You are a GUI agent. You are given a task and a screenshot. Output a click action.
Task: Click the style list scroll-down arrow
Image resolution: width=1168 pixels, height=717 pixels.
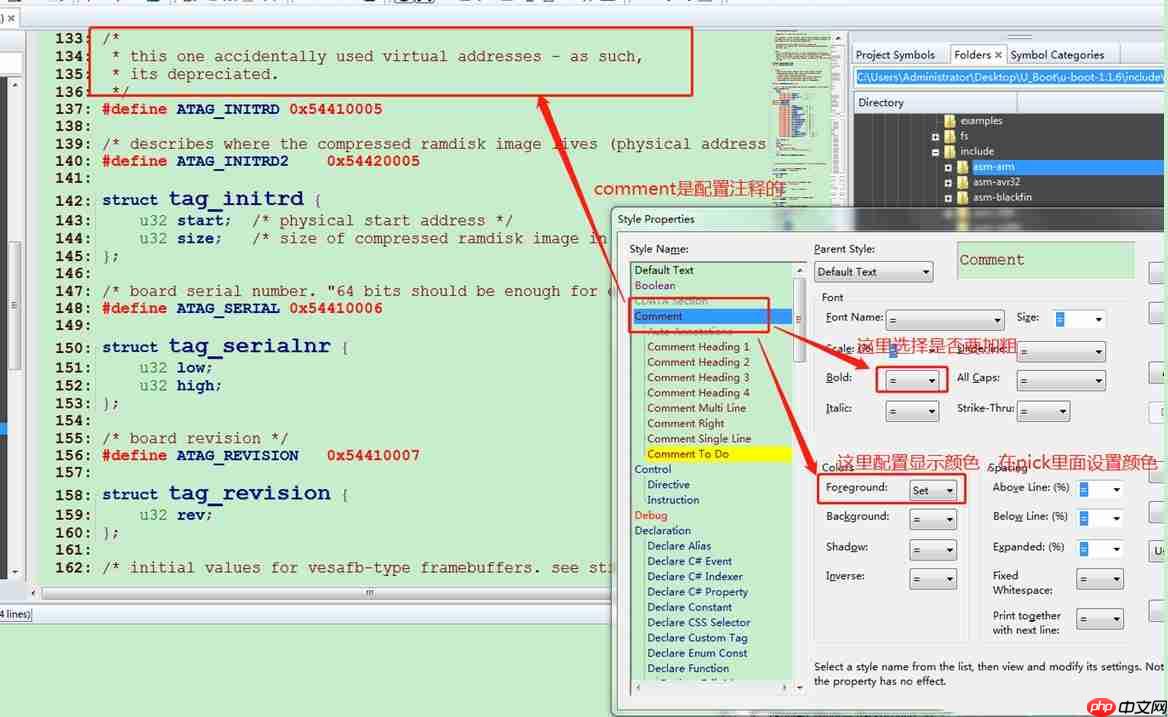[799, 687]
